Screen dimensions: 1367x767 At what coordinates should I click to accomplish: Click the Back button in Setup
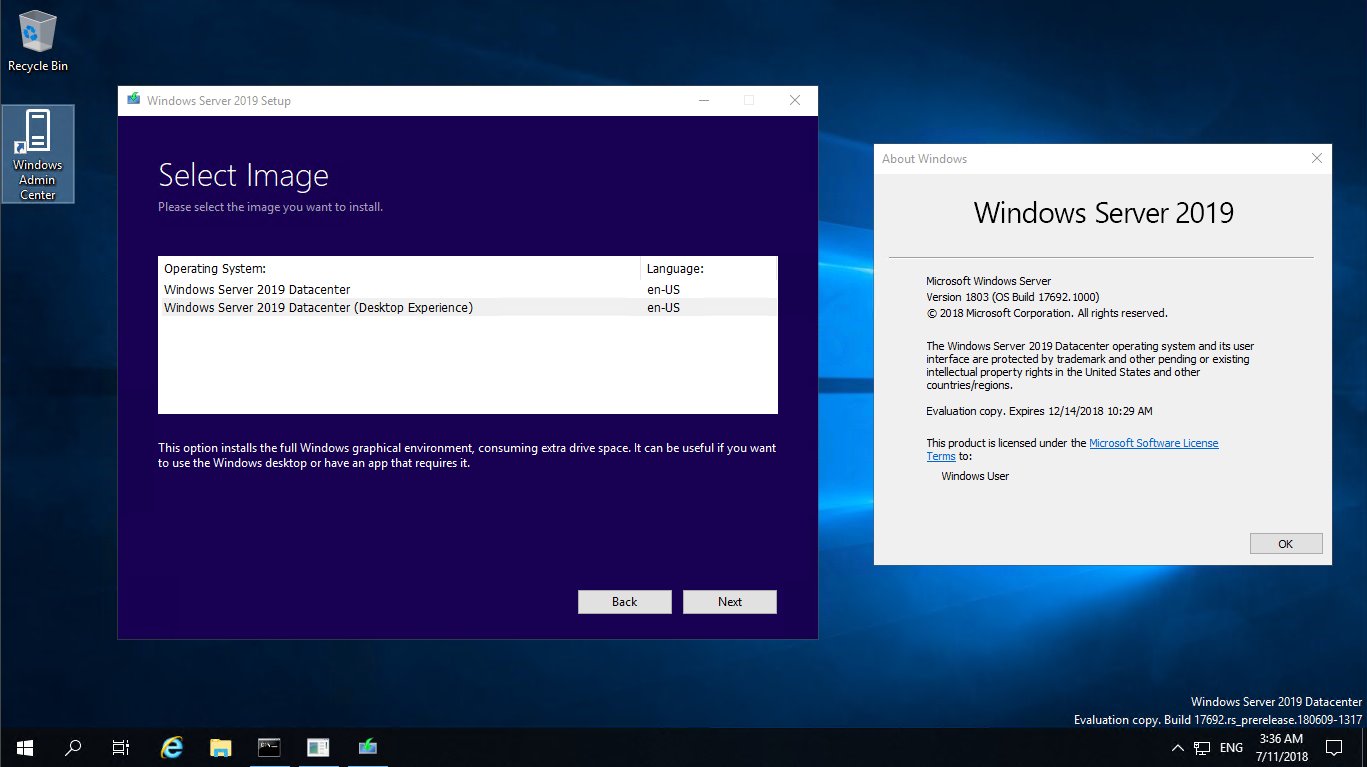coord(624,601)
